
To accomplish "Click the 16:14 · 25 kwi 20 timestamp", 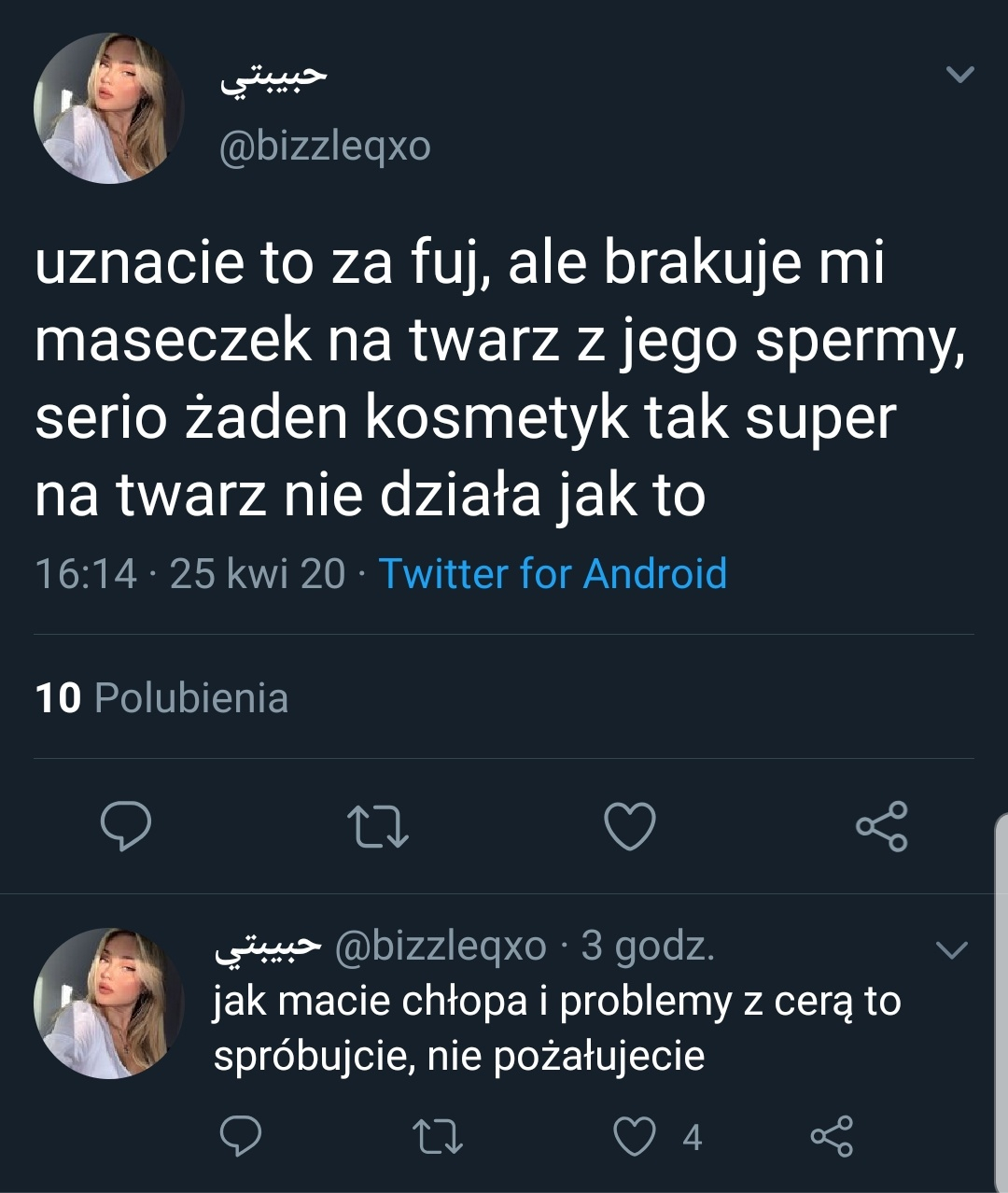I will (189, 573).
